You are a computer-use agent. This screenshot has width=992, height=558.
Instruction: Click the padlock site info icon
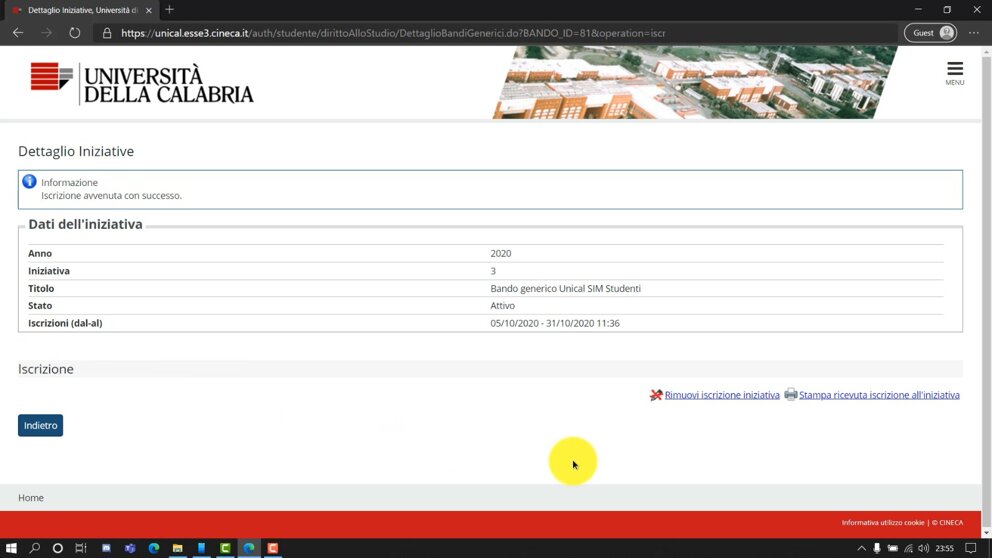click(x=107, y=33)
